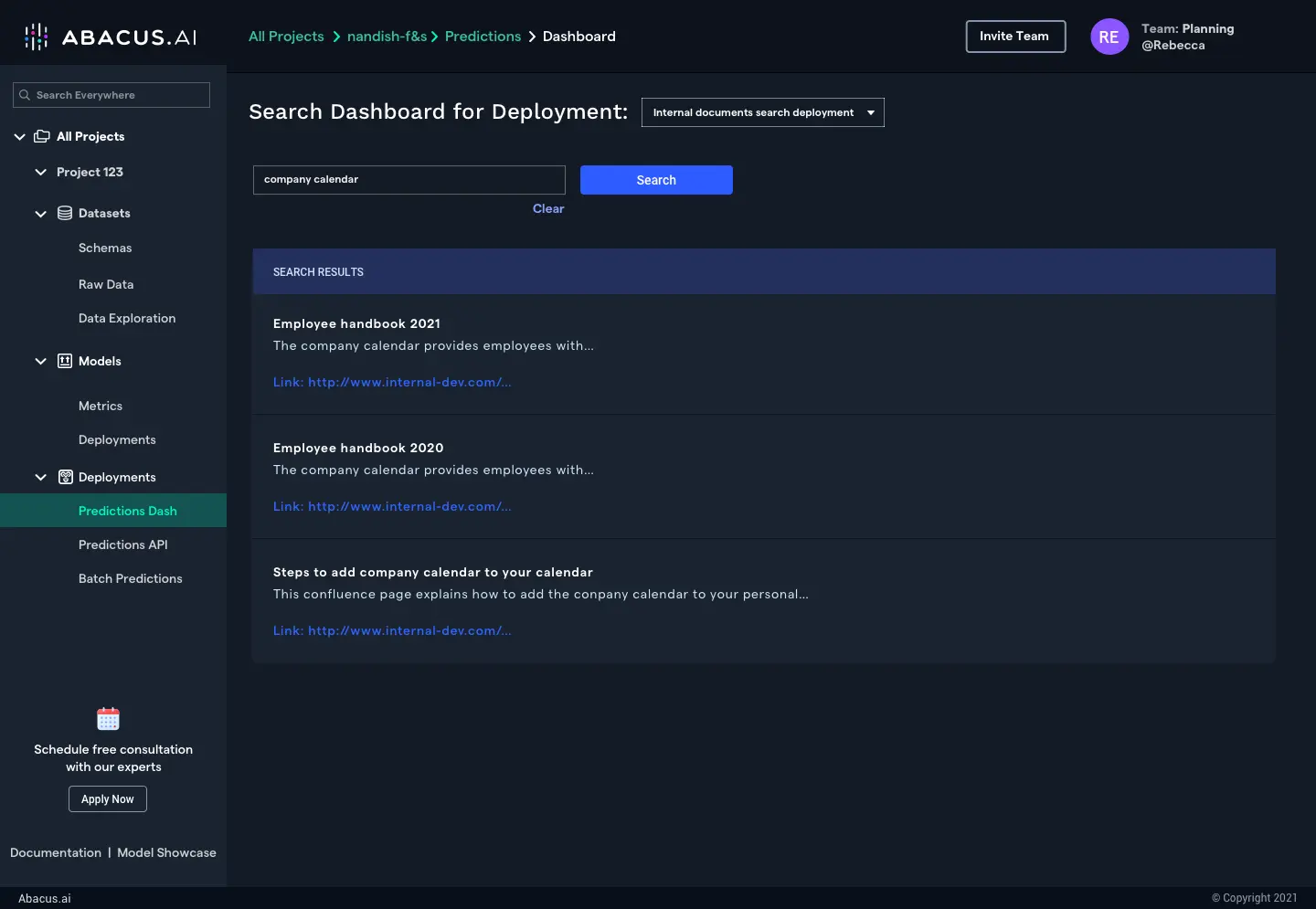Image resolution: width=1316 pixels, height=909 pixels.
Task: Click the RE user avatar
Action: click(1109, 37)
